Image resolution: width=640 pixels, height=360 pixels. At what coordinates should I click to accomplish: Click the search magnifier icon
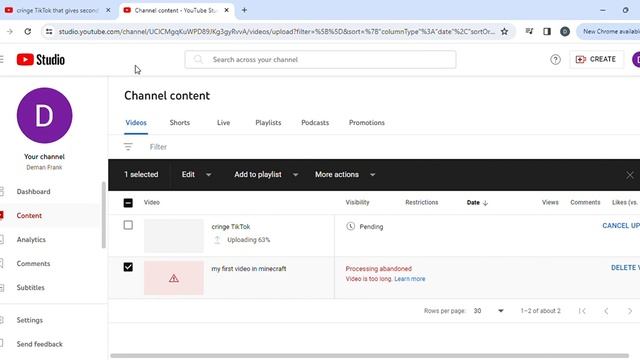coord(198,60)
